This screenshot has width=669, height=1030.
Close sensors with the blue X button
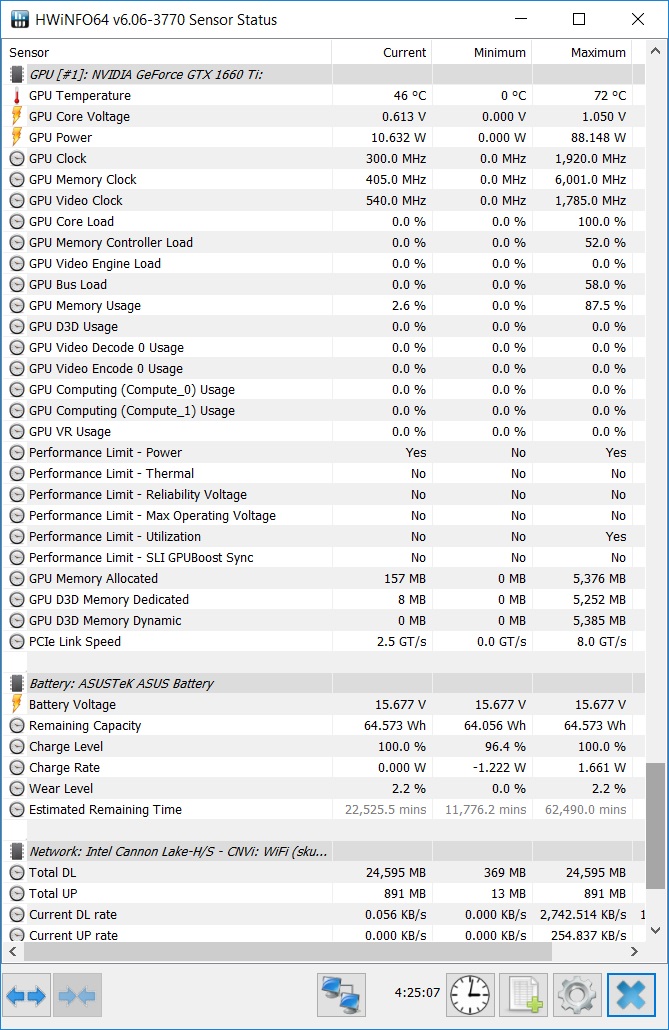click(631, 995)
